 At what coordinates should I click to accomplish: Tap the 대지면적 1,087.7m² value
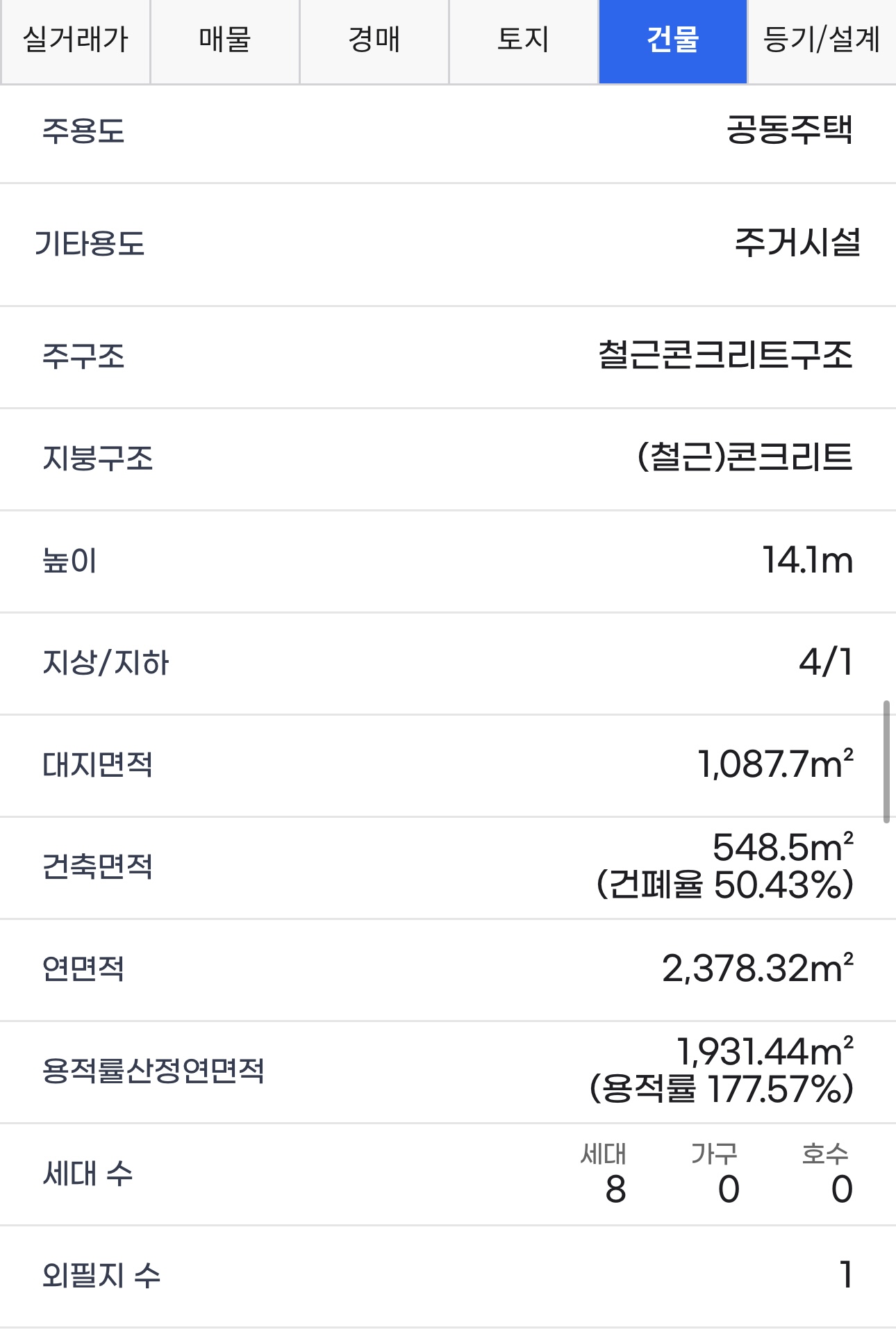tap(776, 764)
